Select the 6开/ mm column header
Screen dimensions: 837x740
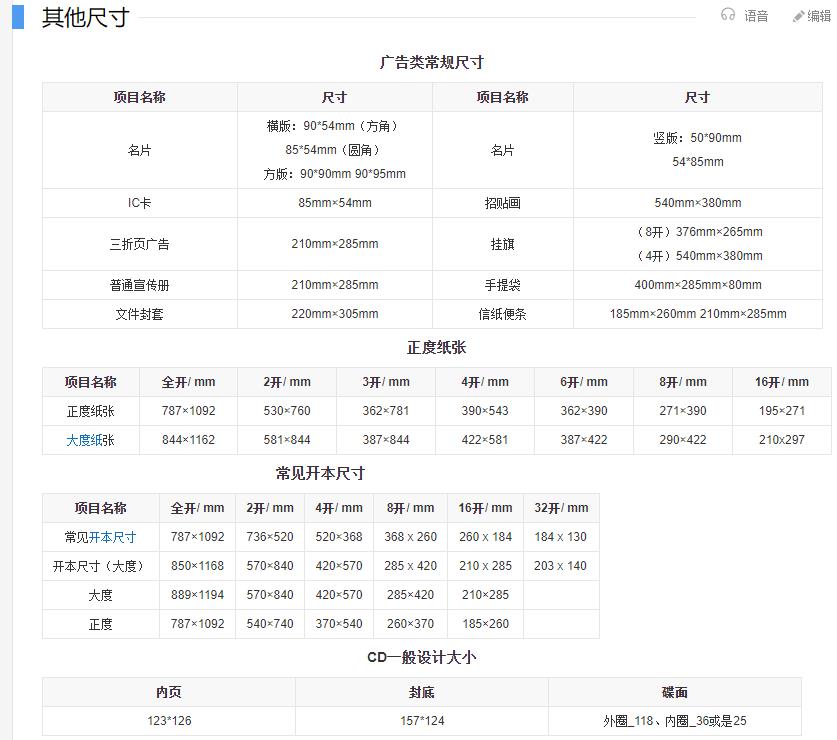pos(584,382)
